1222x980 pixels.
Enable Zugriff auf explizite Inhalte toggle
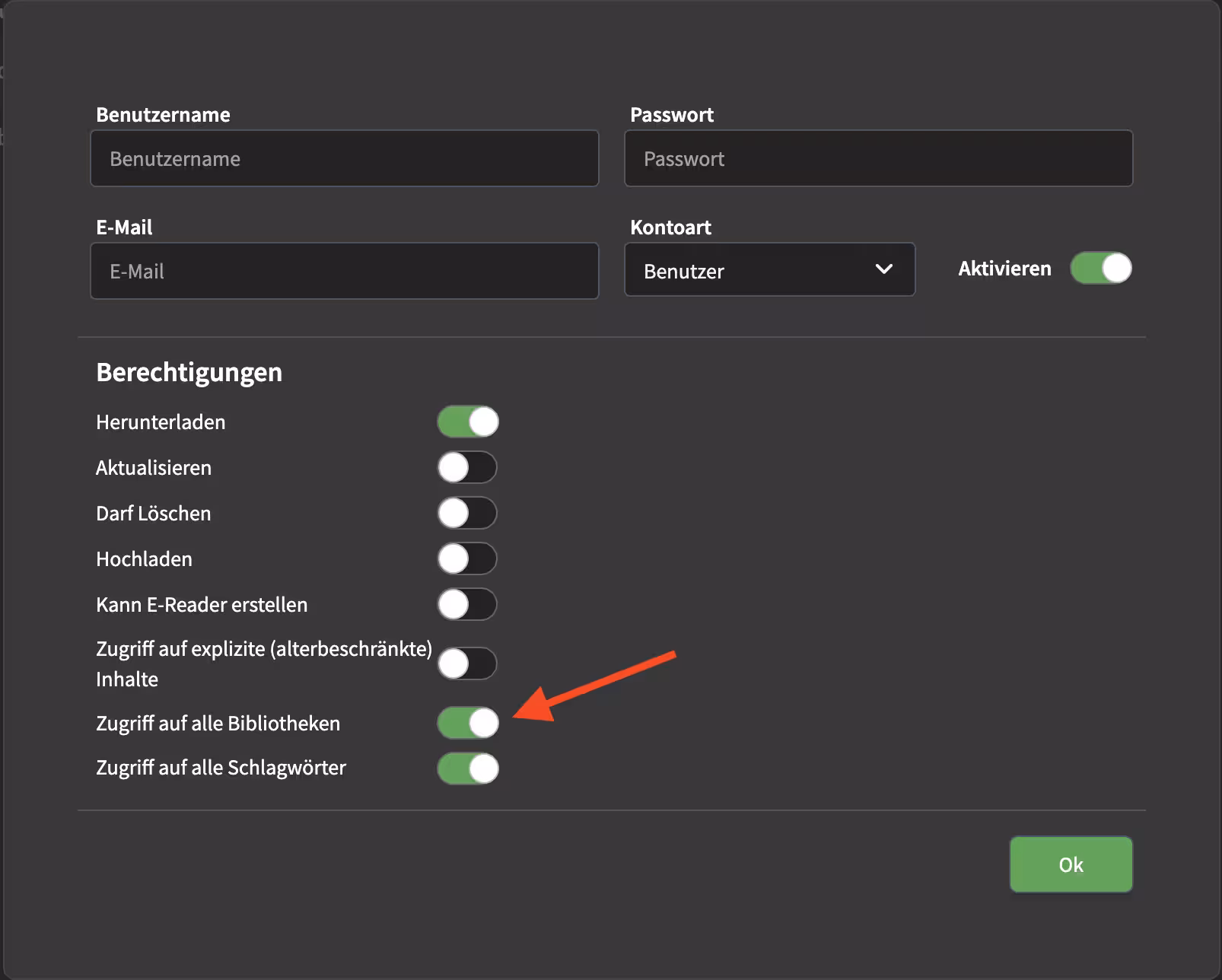pyautogui.click(x=468, y=663)
